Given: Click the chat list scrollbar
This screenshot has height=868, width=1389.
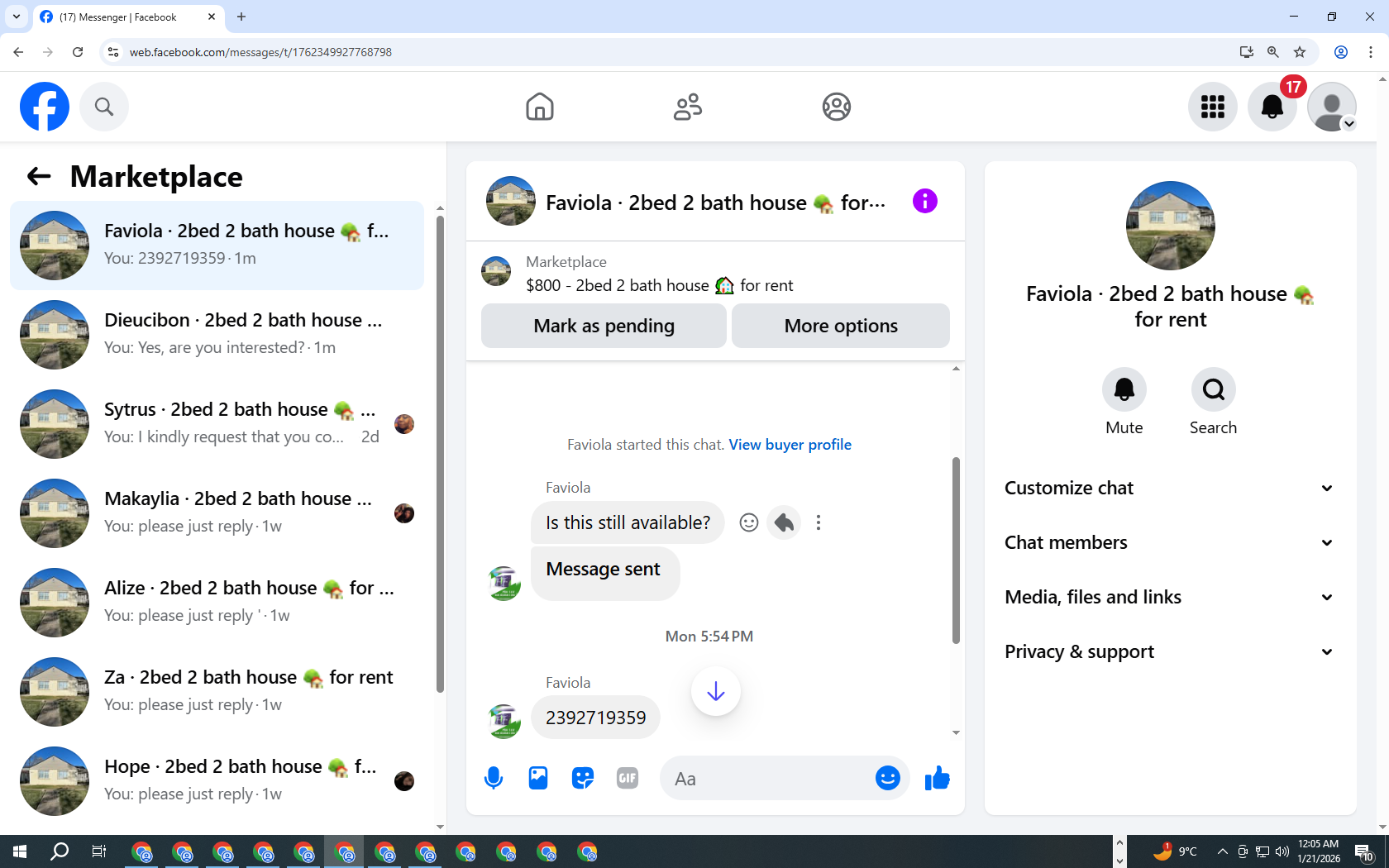Looking at the screenshot, I should pos(440,454).
